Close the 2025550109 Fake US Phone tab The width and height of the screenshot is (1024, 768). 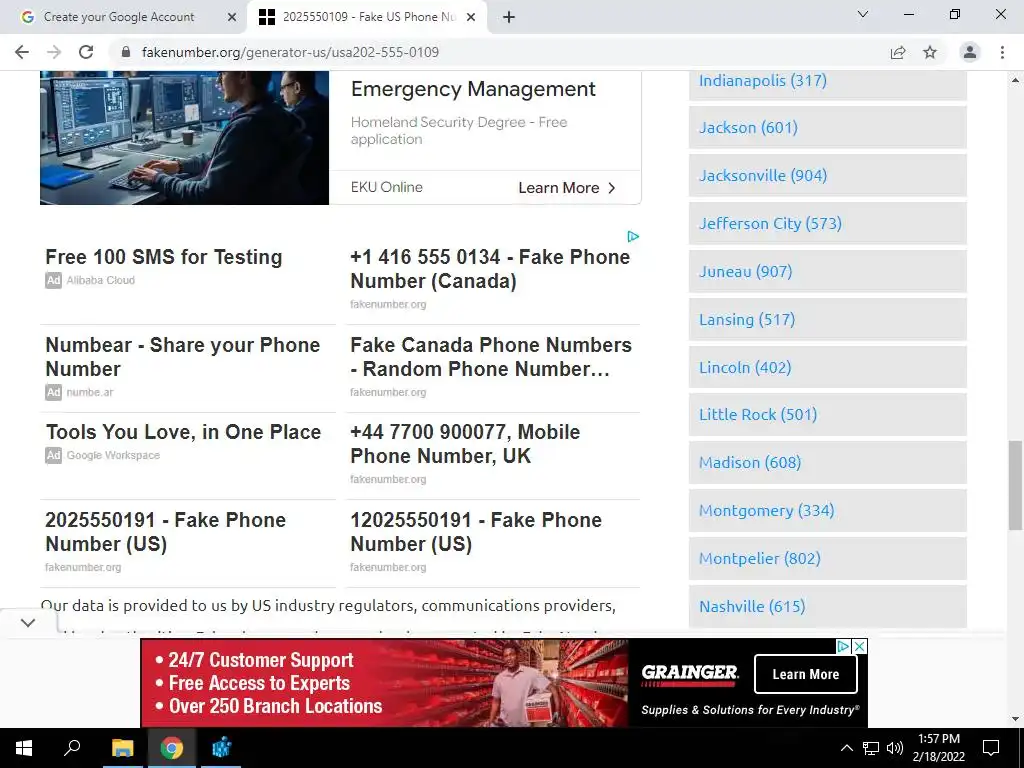pyautogui.click(x=471, y=17)
